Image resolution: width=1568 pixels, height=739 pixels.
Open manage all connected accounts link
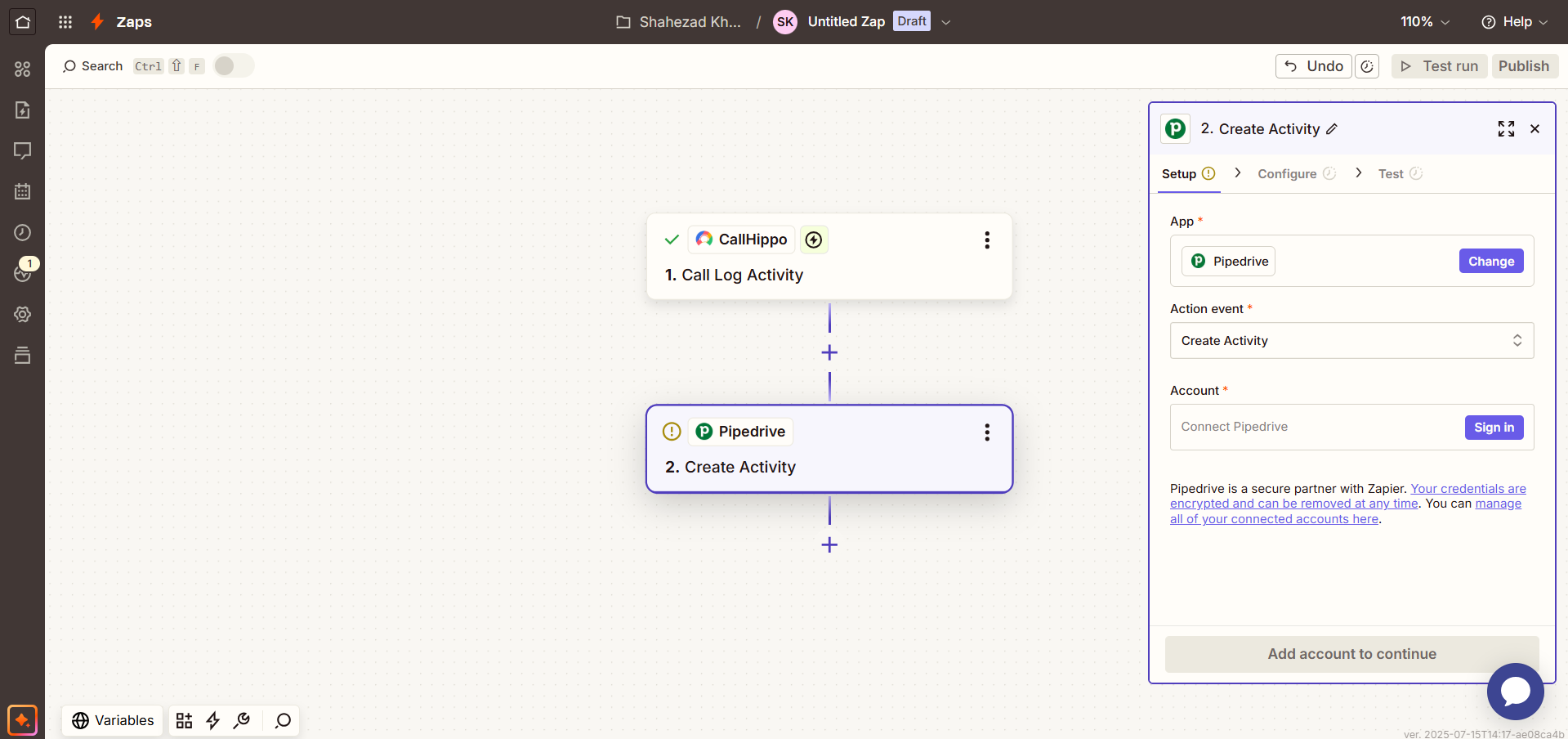(1345, 512)
